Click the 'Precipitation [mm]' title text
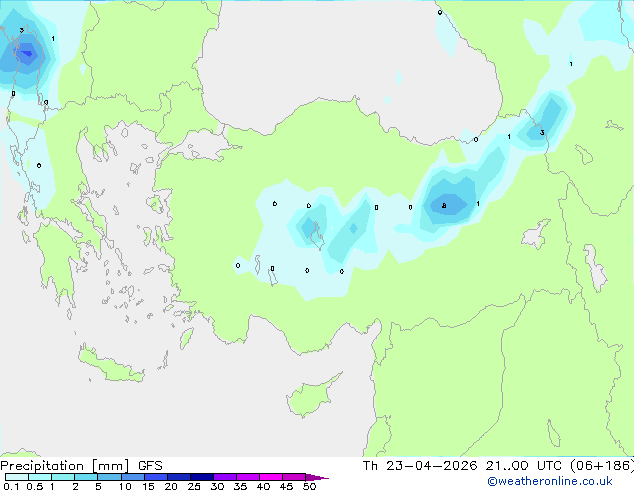The height and width of the screenshot is (490, 634). click(65, 466)
